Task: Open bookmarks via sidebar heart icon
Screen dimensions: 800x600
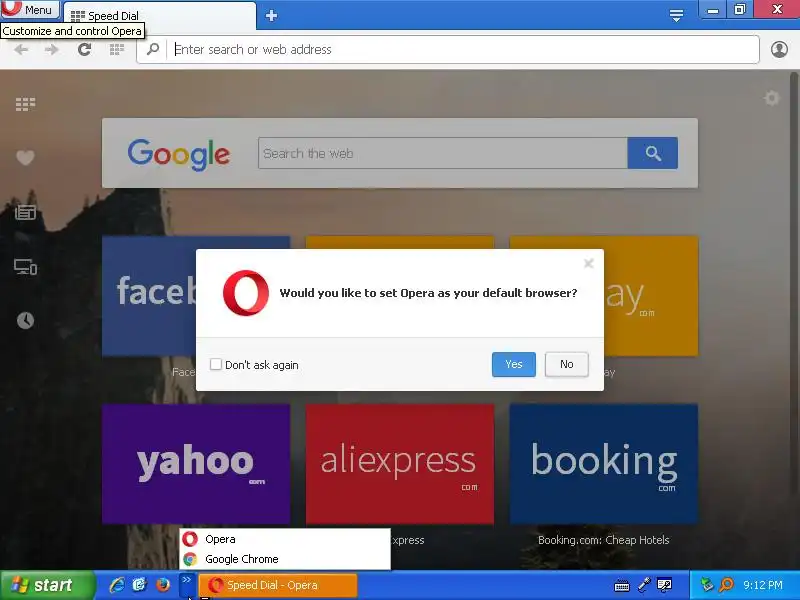Action: point(26,158)
